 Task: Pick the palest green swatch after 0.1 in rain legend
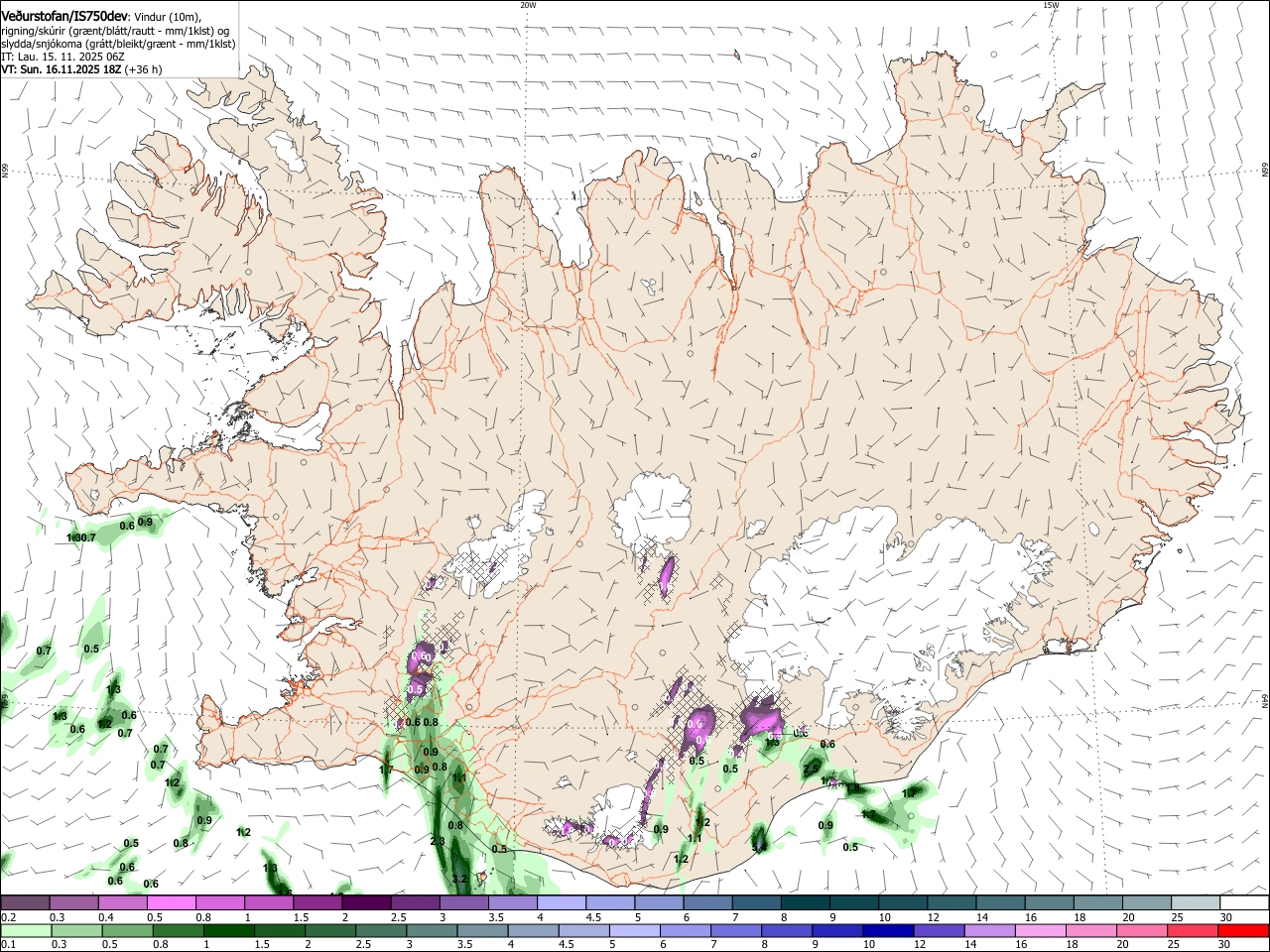25,930
